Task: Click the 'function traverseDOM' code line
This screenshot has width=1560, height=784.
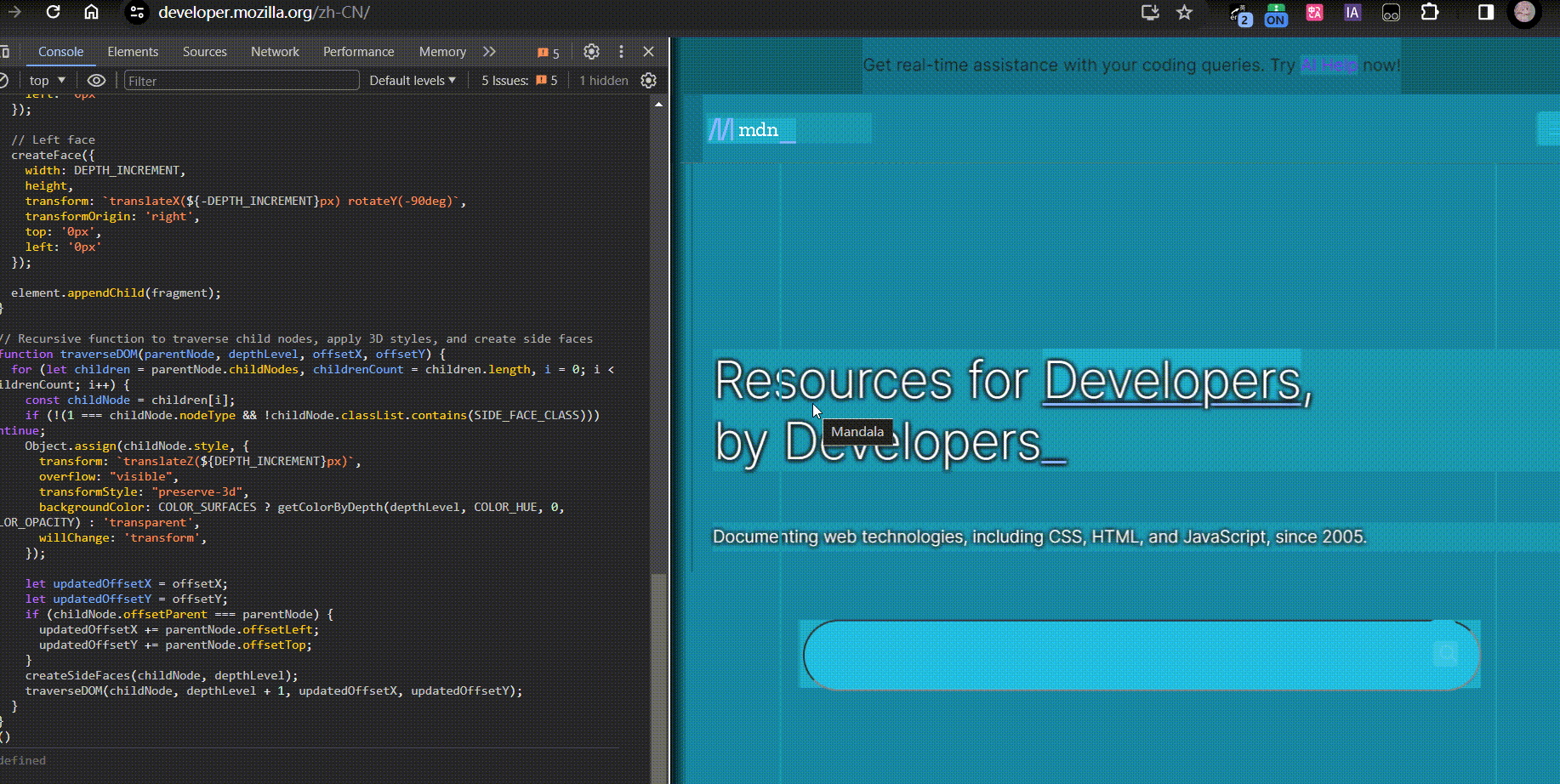Action: tap(223, 354)
